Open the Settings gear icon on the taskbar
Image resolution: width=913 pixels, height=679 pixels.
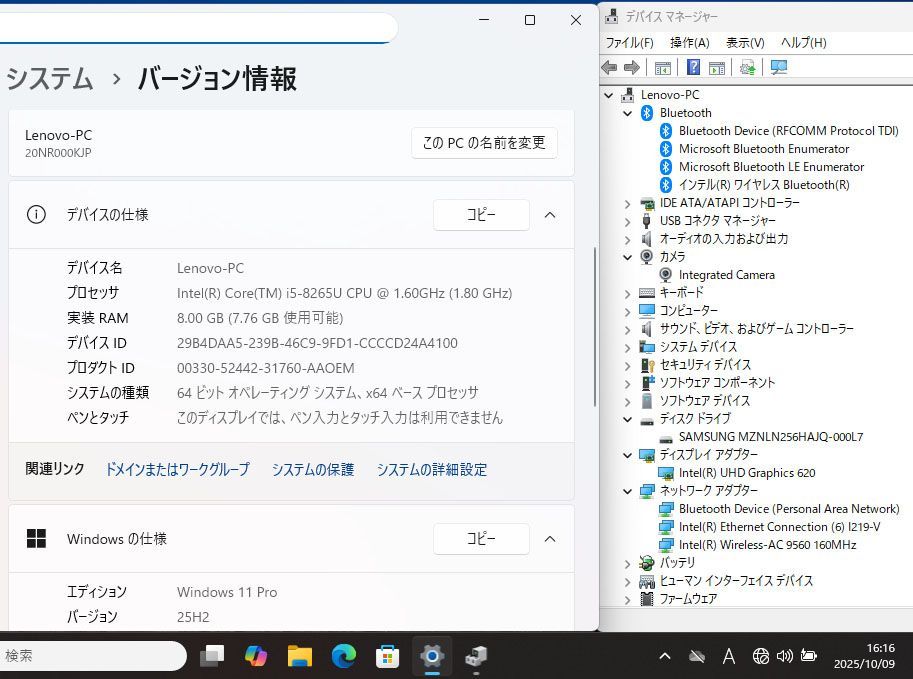point(431,656)
